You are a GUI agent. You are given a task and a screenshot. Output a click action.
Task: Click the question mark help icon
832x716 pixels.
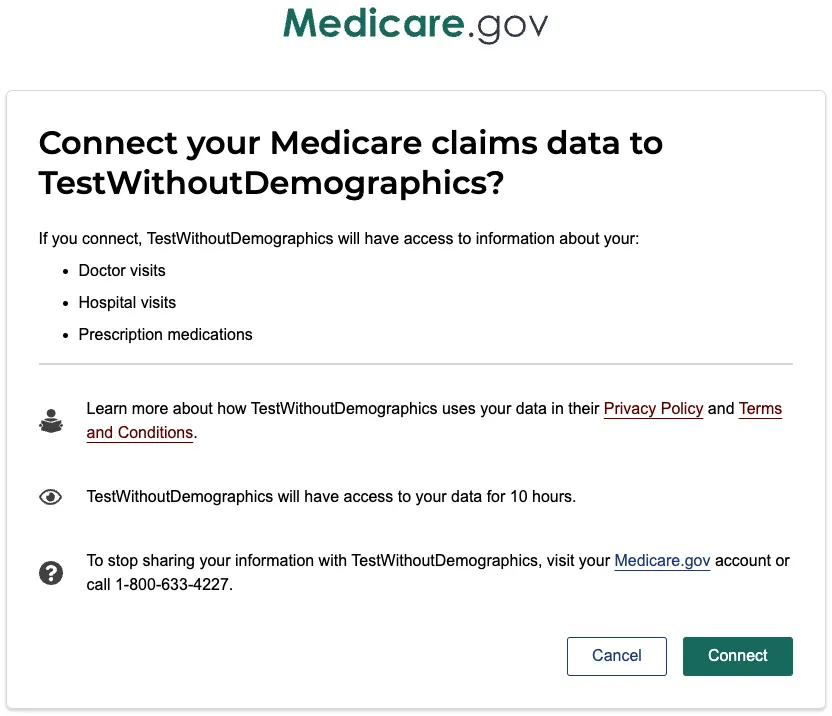[x=51, y=573]
